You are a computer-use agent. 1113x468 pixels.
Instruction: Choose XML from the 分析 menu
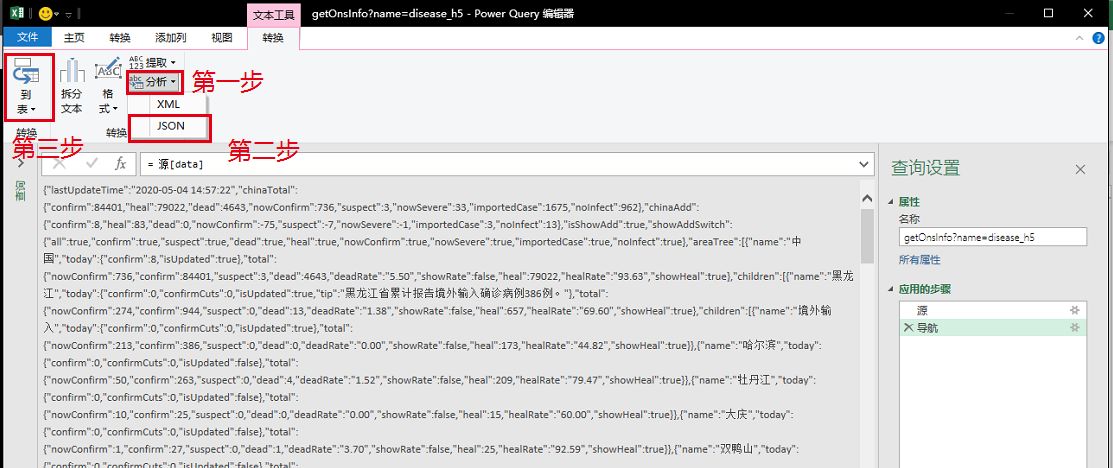[x=168, y=104]
